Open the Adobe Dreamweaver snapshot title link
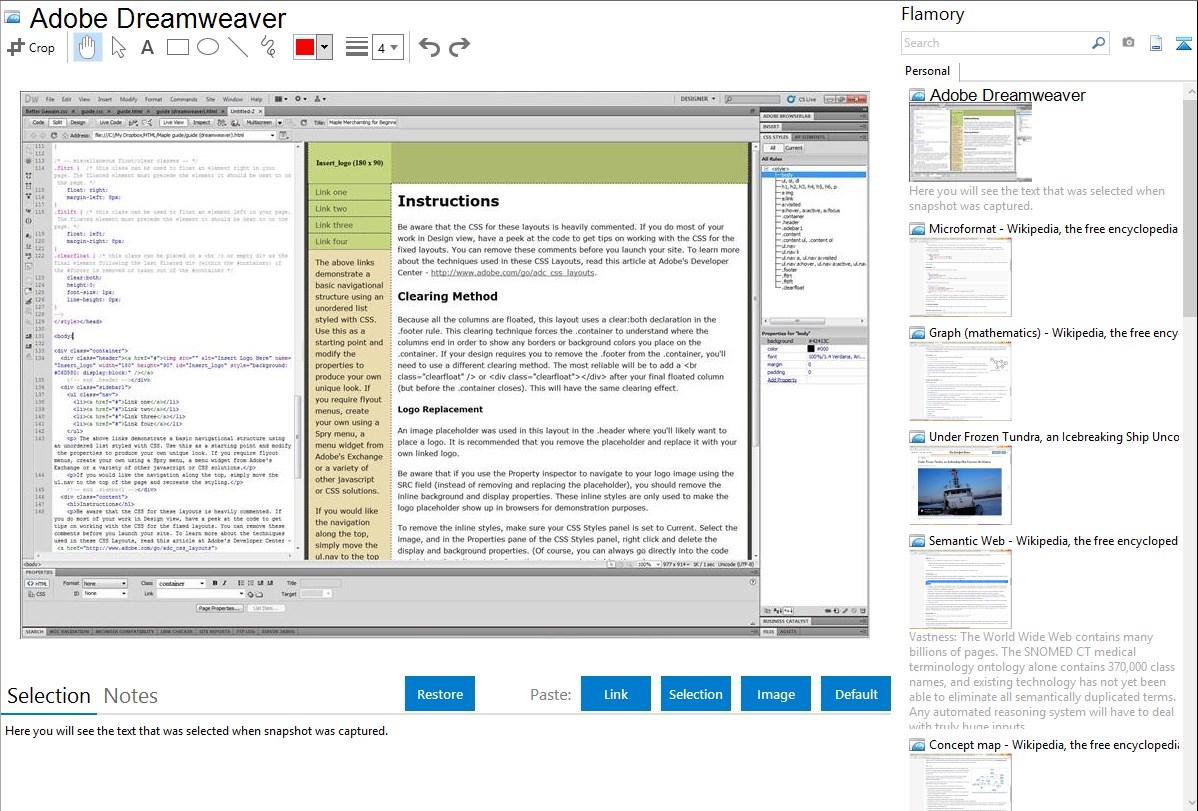This screenshot has height=811, width=1198. tap(1007, 96)
